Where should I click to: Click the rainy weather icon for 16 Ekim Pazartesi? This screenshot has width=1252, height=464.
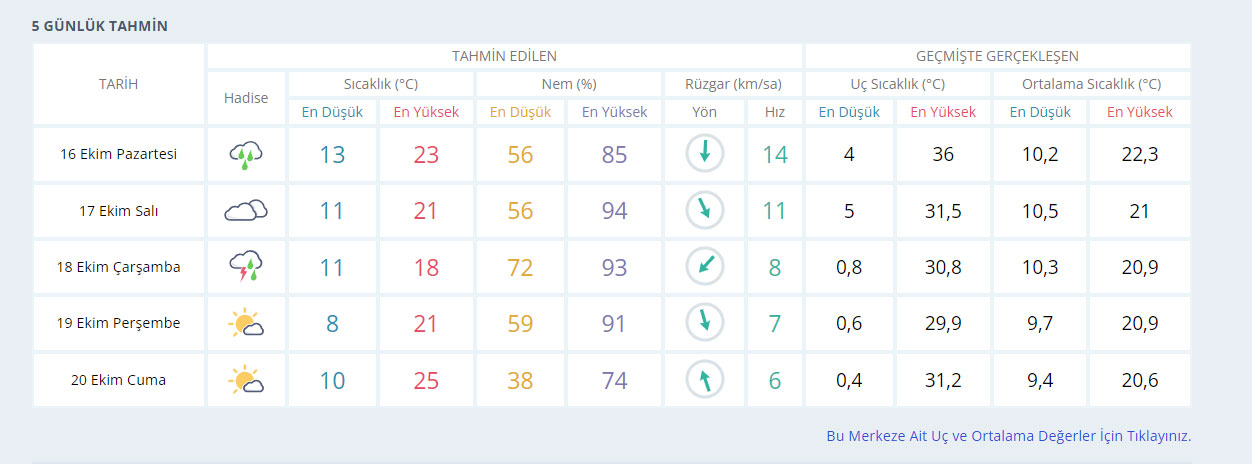[x=246, y=154]
